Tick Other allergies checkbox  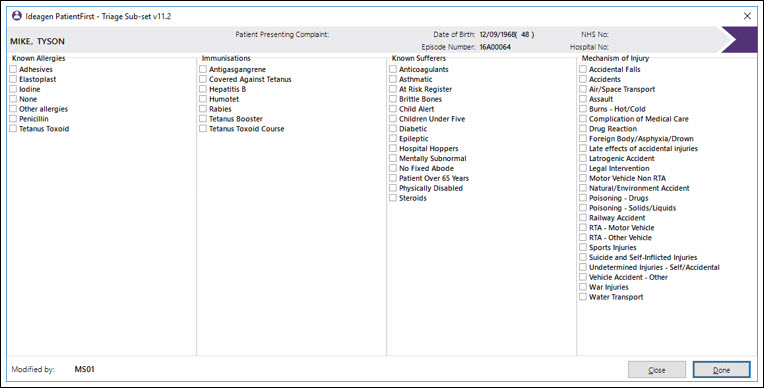pos(13,109)
